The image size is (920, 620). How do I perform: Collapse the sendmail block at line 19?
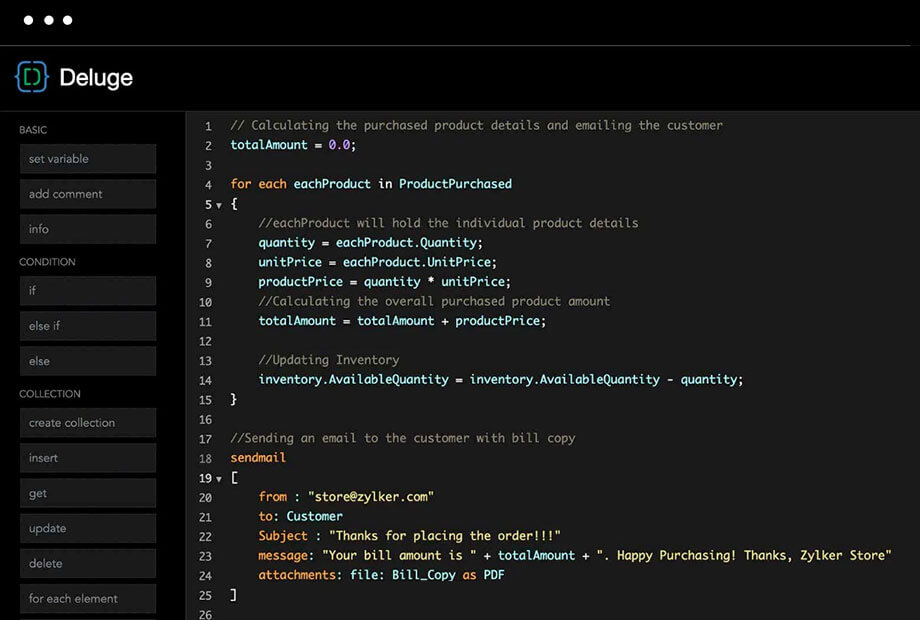[x=219, y=479]
